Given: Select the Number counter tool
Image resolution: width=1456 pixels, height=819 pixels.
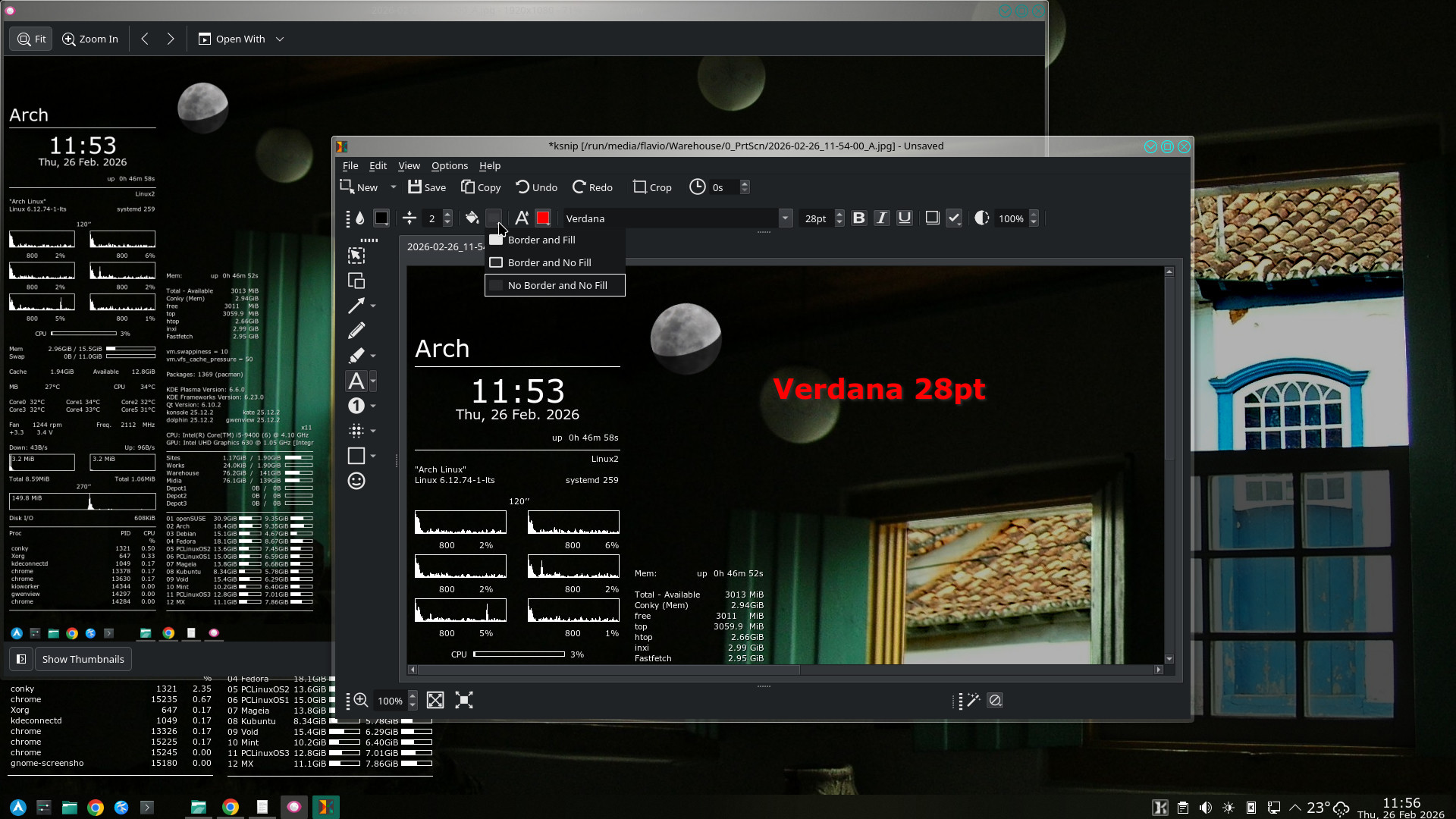Looking at the screenshot, I should pyautogui.click(x=356, y=406).
